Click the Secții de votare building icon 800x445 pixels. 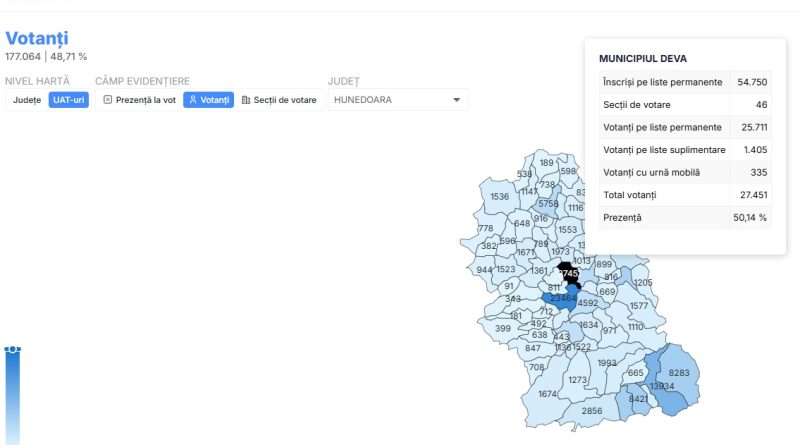coord(246,100)
